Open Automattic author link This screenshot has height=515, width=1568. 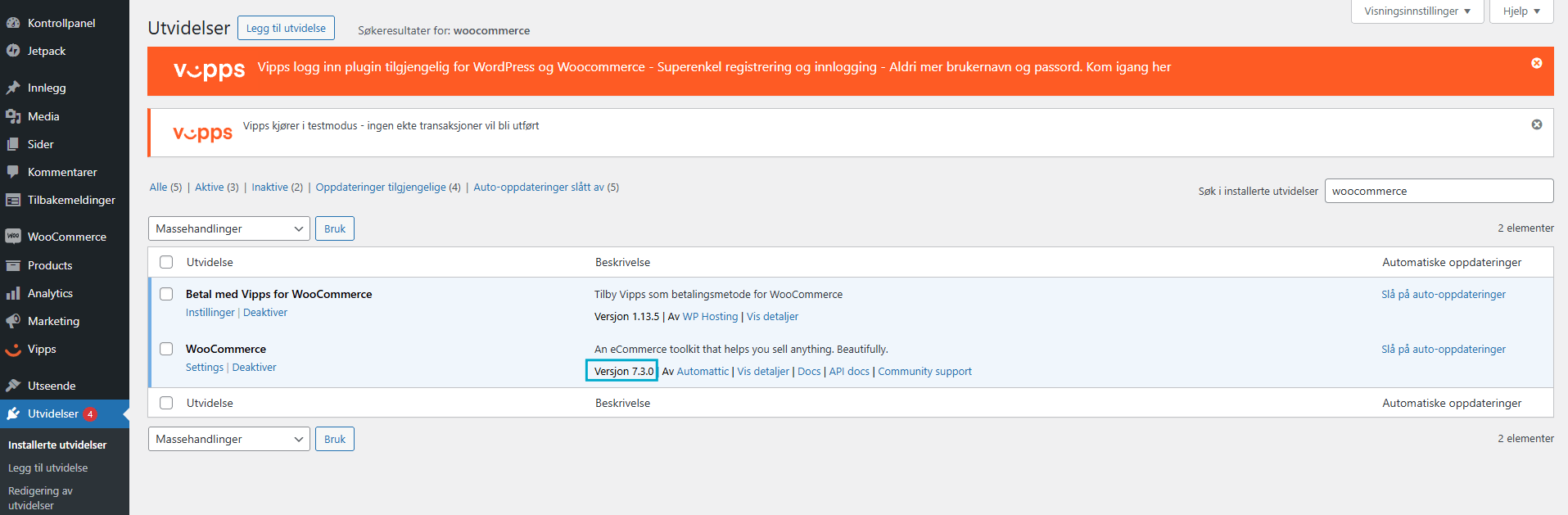[x=703, y=372]
